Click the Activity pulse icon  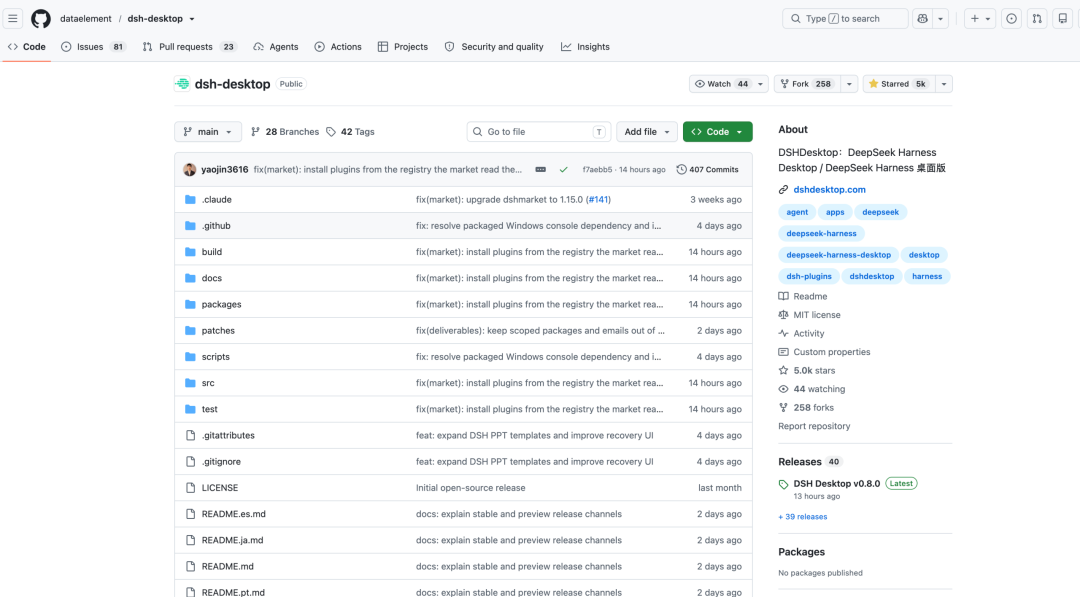point(783,333)
